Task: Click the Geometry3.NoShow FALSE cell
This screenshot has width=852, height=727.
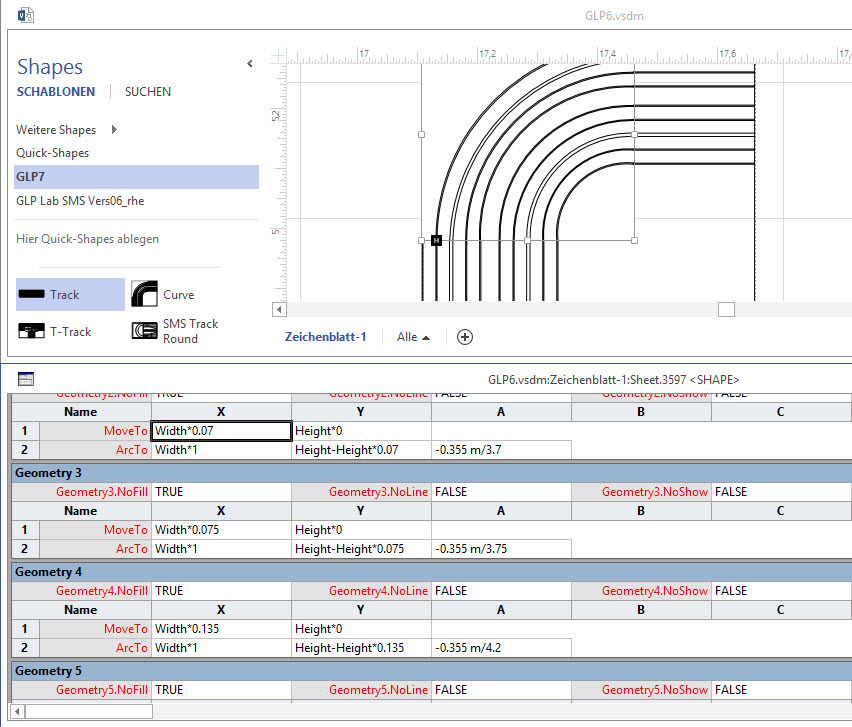Action: coord(780,492)
